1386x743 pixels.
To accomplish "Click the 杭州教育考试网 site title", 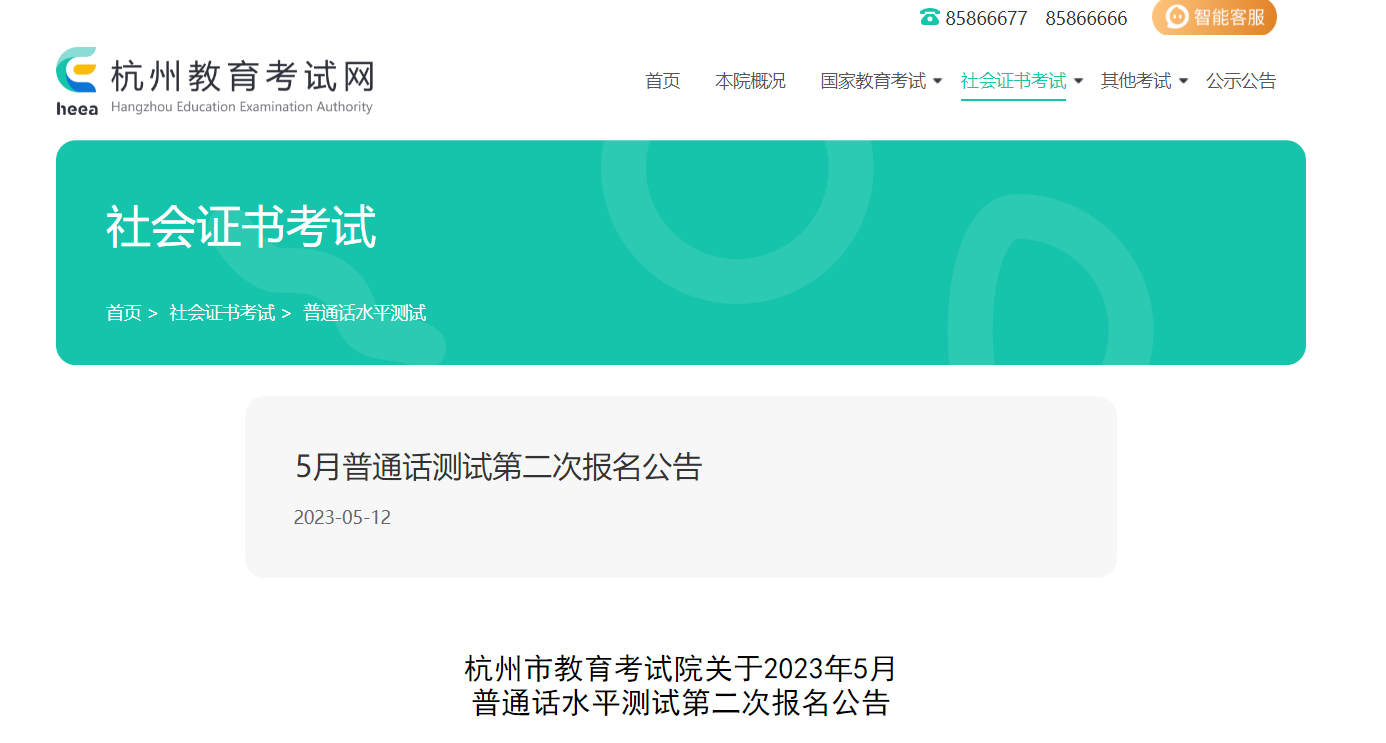I will tap(242, 76).
